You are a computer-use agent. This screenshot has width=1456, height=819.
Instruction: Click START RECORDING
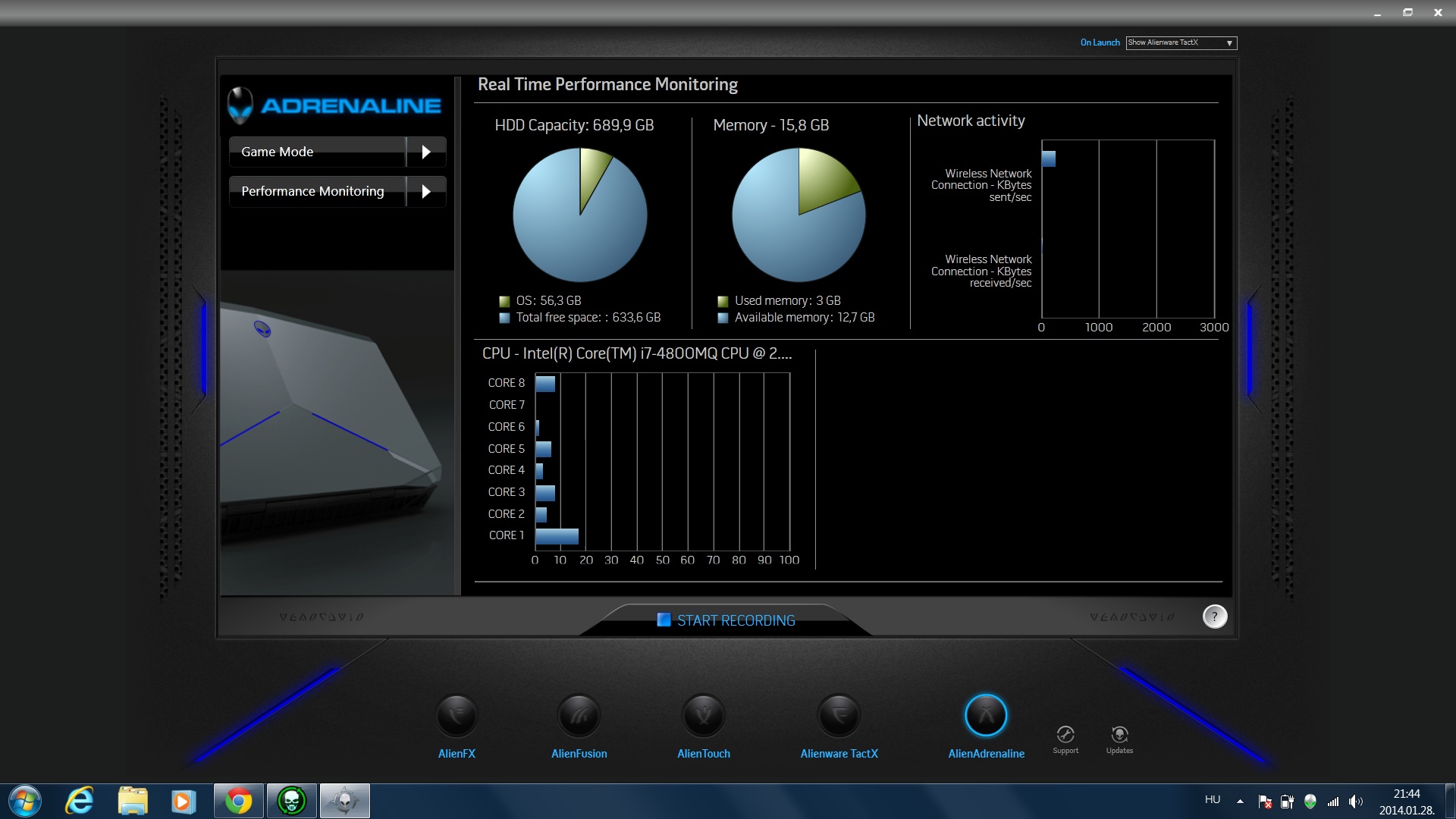coord(726,620)
